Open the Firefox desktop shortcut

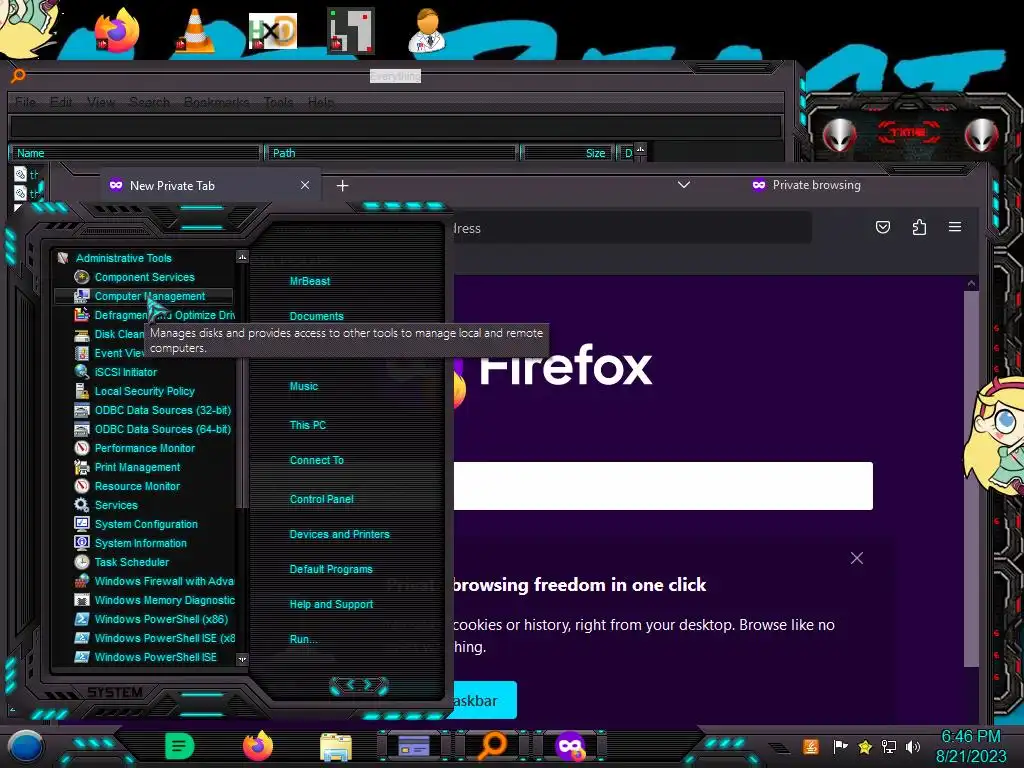118,31
